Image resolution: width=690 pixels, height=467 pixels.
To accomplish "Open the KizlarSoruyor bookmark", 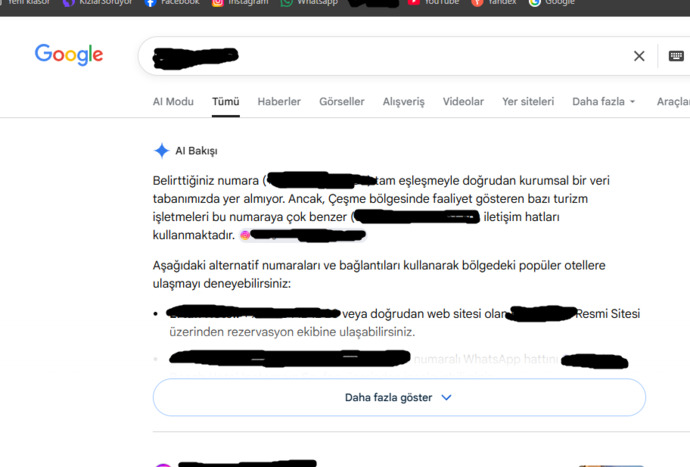I will tap(97, 3).
